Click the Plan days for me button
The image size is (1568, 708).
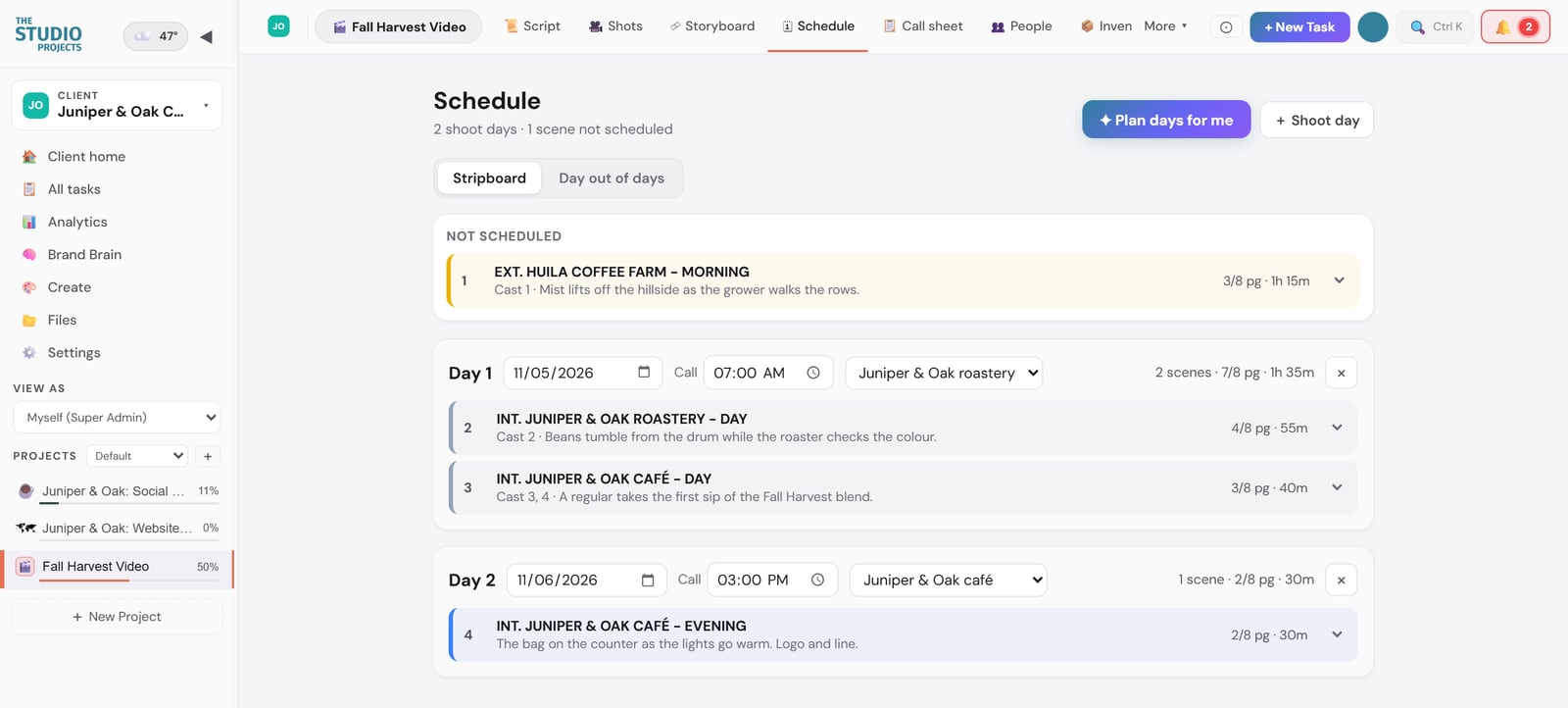click(x=1166, y=120)
